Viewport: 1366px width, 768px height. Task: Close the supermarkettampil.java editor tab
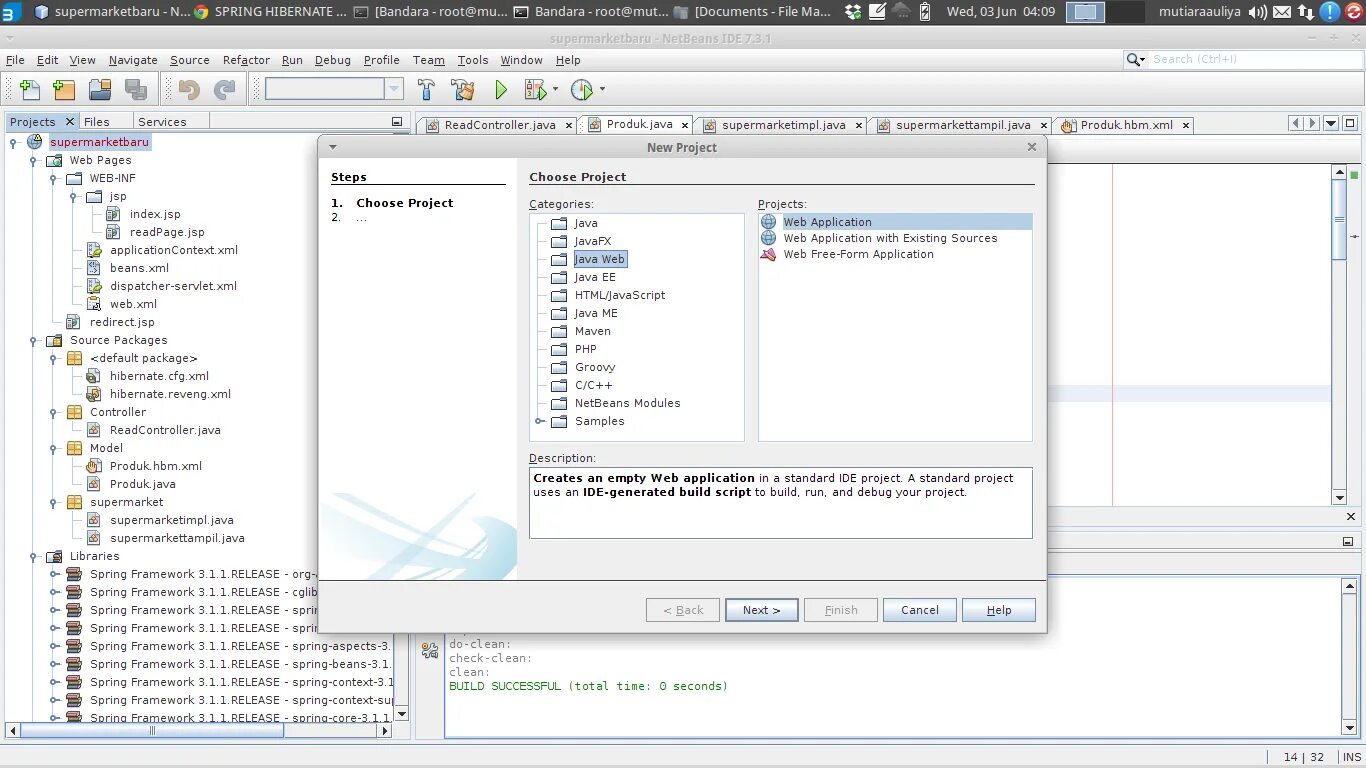tap(1043, 126)
